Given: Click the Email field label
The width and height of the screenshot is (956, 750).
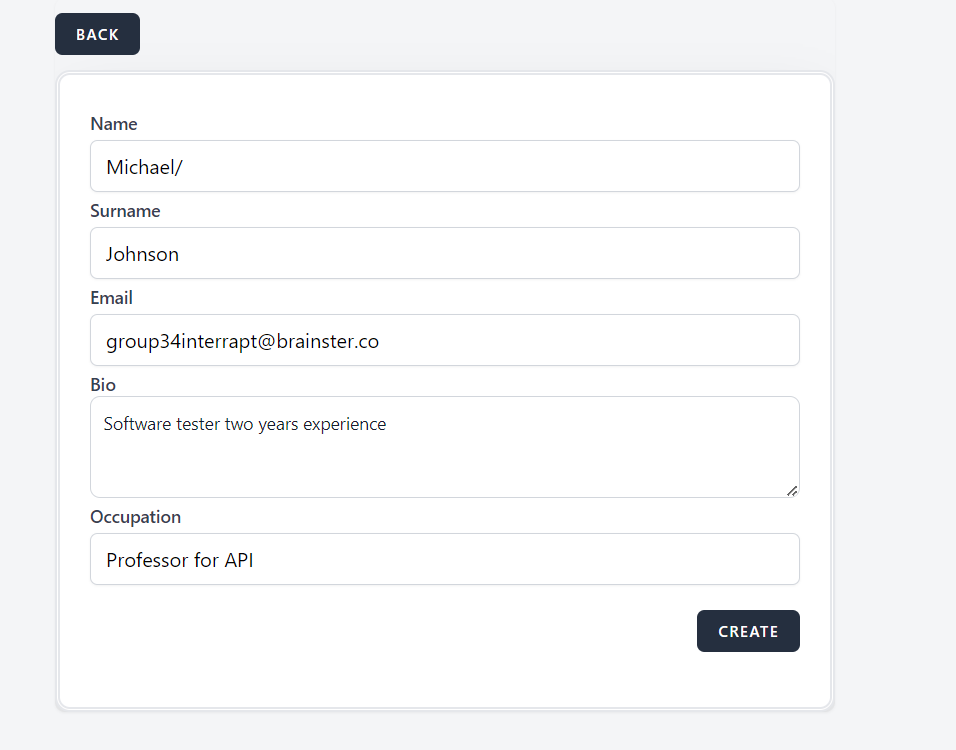Looking at the screenshot, I should coord(111,298).
